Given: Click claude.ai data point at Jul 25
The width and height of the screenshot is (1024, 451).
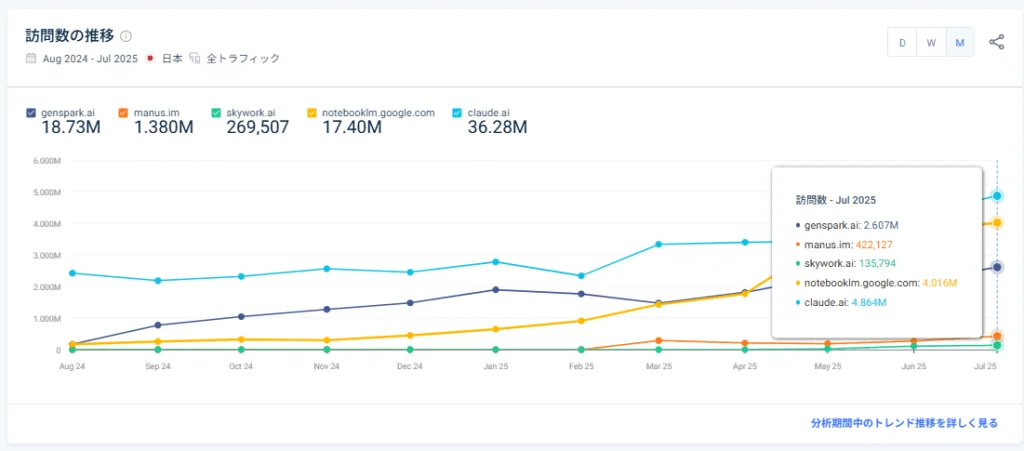Looking at the screenshot, I should pos(997,196).
